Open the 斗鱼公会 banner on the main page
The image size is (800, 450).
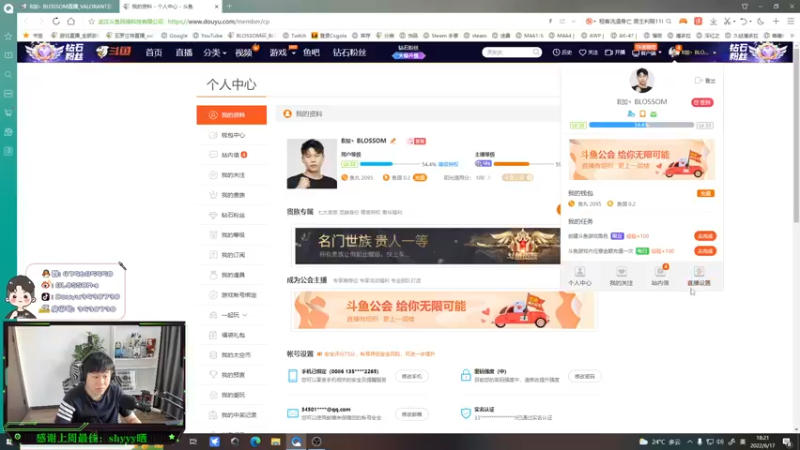pos(444,310)
